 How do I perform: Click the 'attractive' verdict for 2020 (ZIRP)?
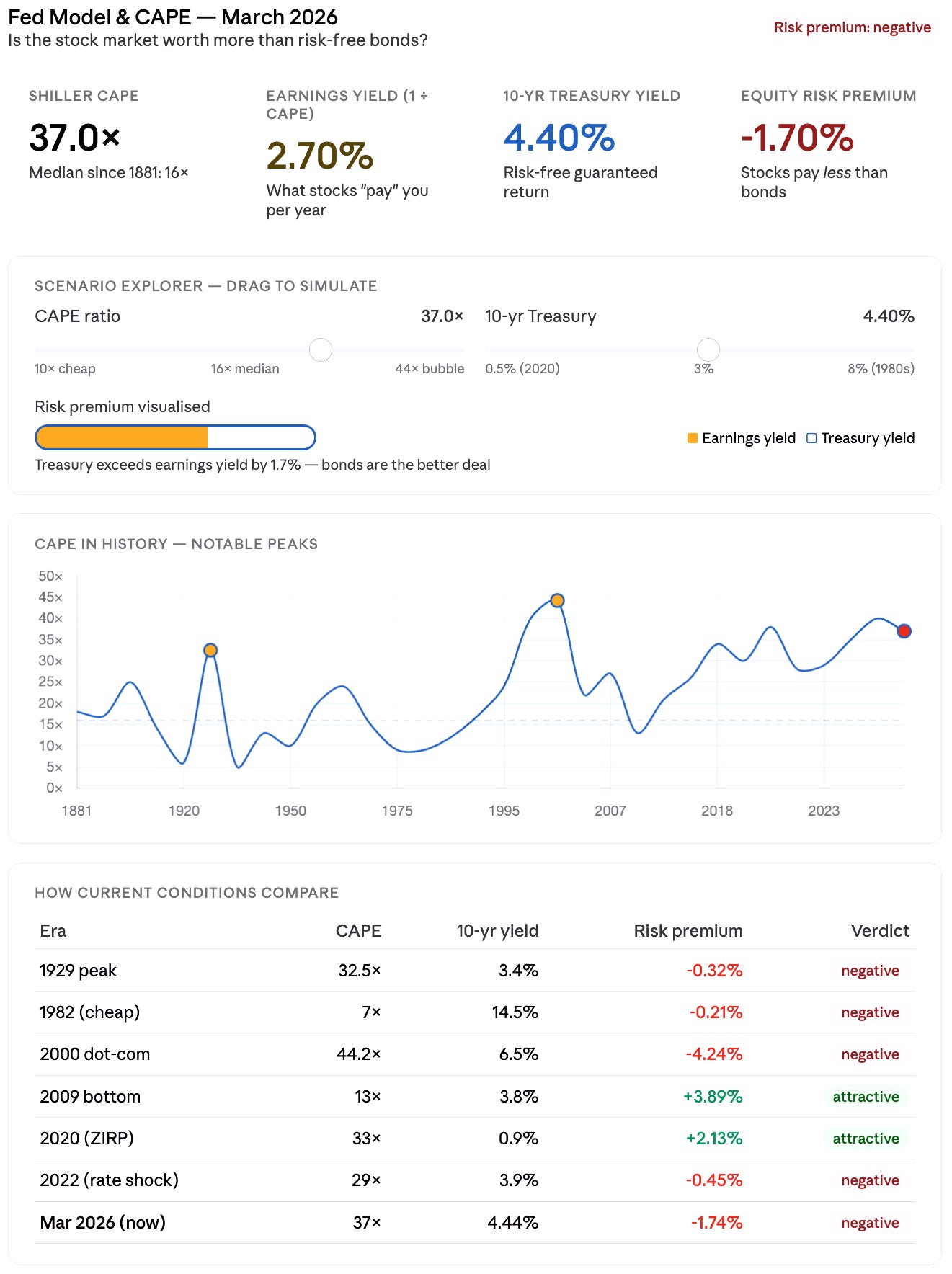pyautogui.click(x=866, y=1138)
